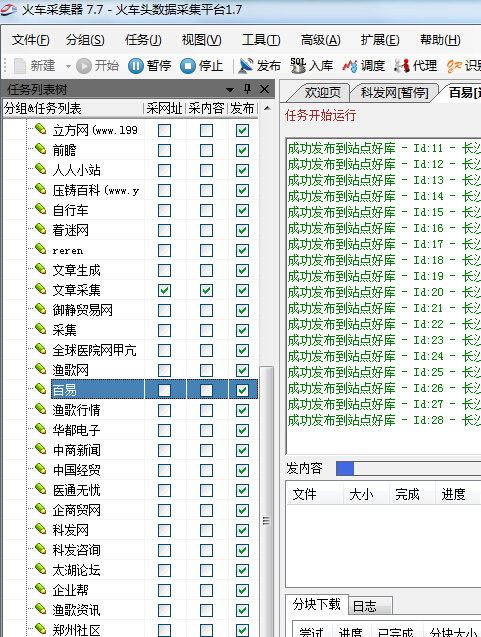Toggle 发布 checkbox for 前瞻 task
Viewport: 481px width, 637px height.
243,150
